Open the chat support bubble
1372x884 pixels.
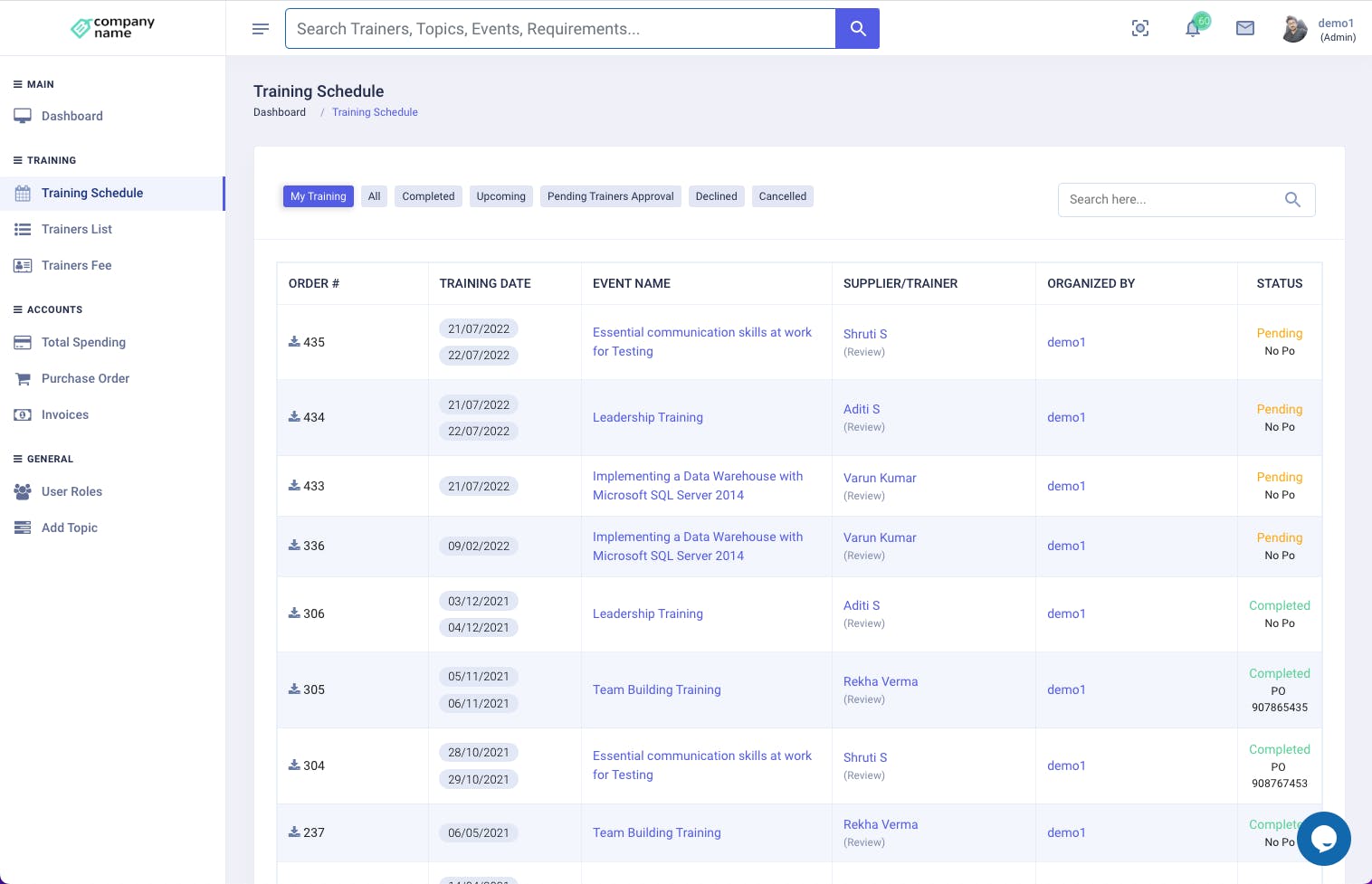coord(1323,839)
